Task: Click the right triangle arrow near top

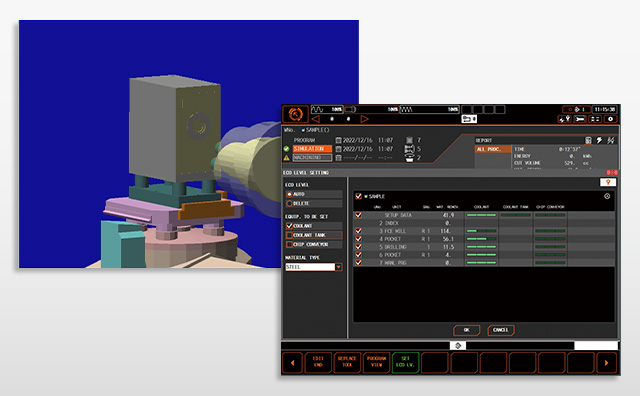Action: (364, 119)
